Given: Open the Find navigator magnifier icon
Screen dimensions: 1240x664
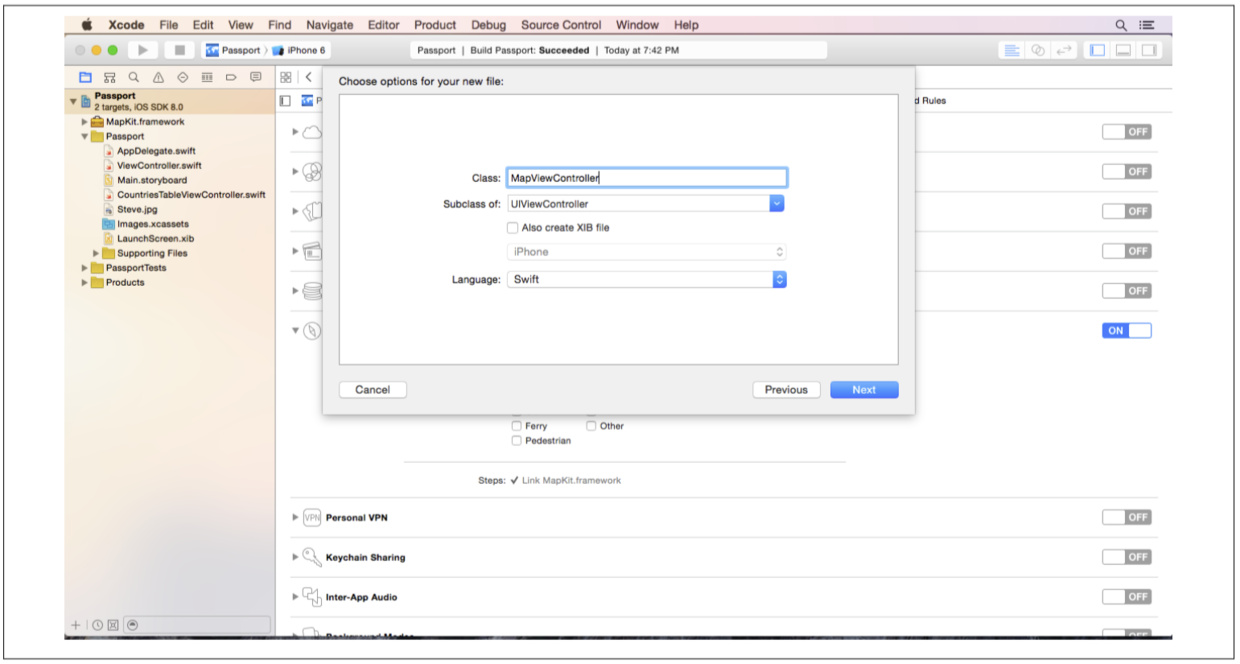Looking at the screenshot, I should [x=133, y=77].
